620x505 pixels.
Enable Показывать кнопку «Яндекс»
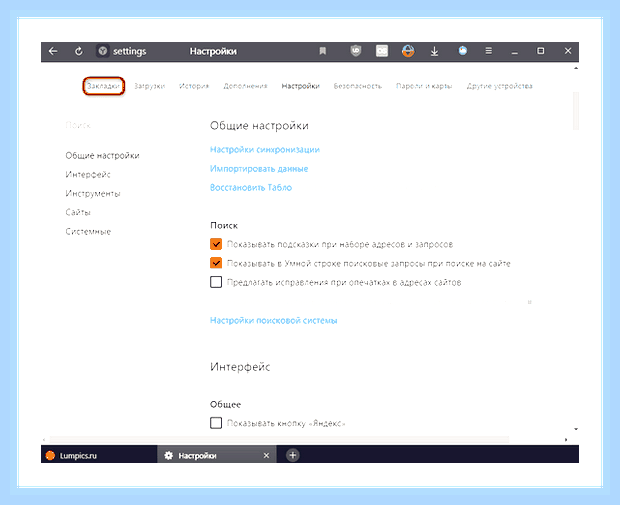tap(216, 423)
